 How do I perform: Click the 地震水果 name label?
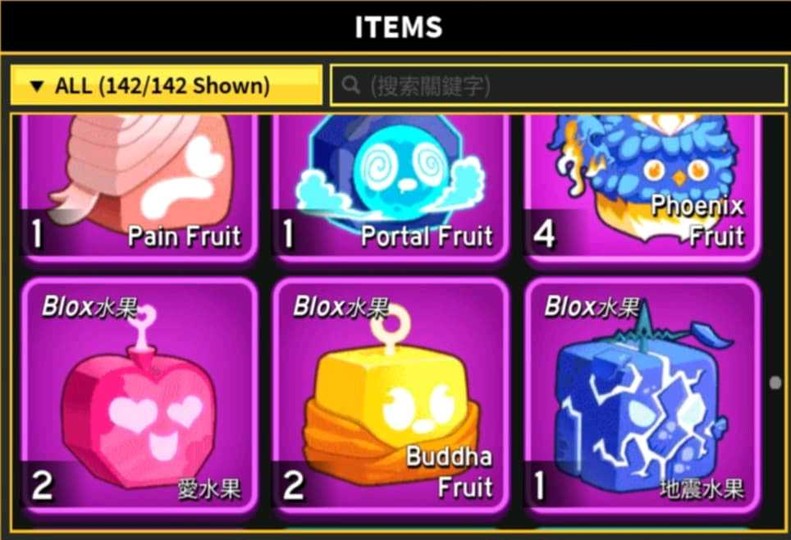(702, 490)
